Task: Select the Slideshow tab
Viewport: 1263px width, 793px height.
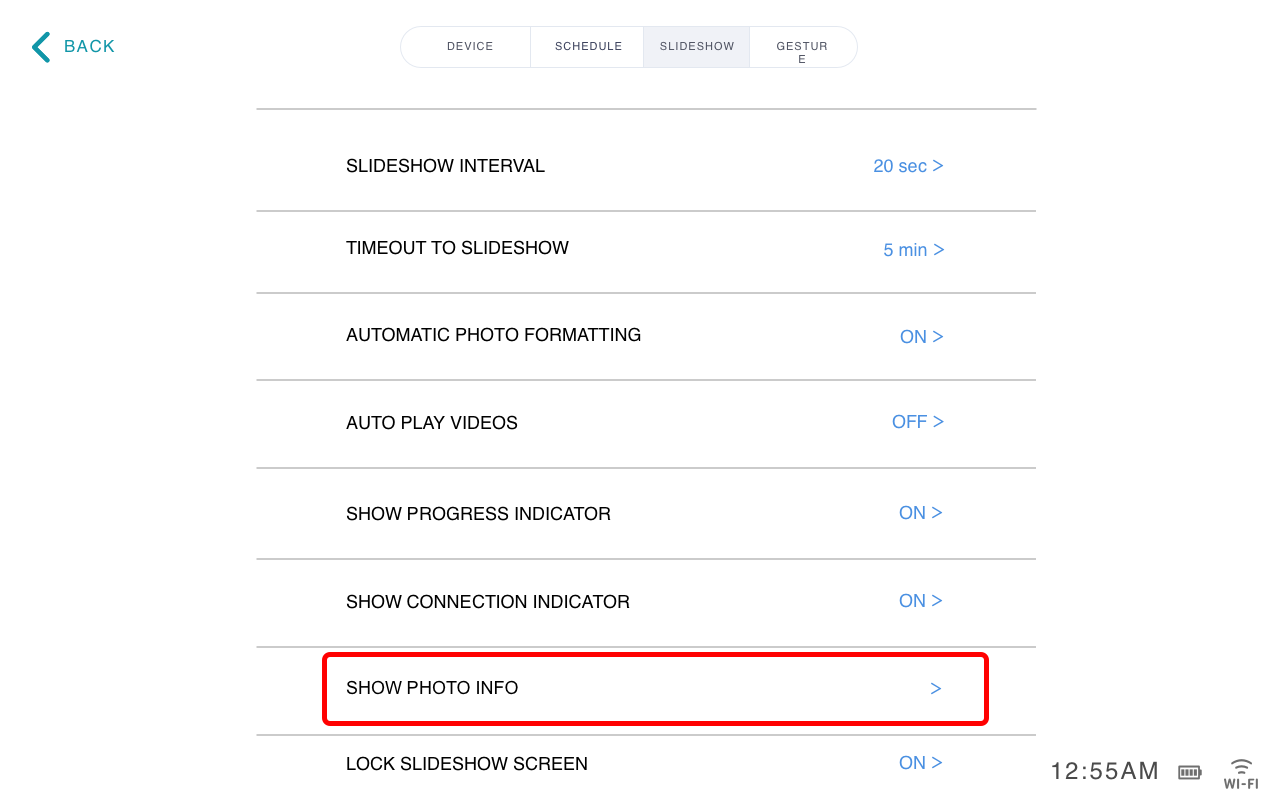Action: click(x=697, y=47)
